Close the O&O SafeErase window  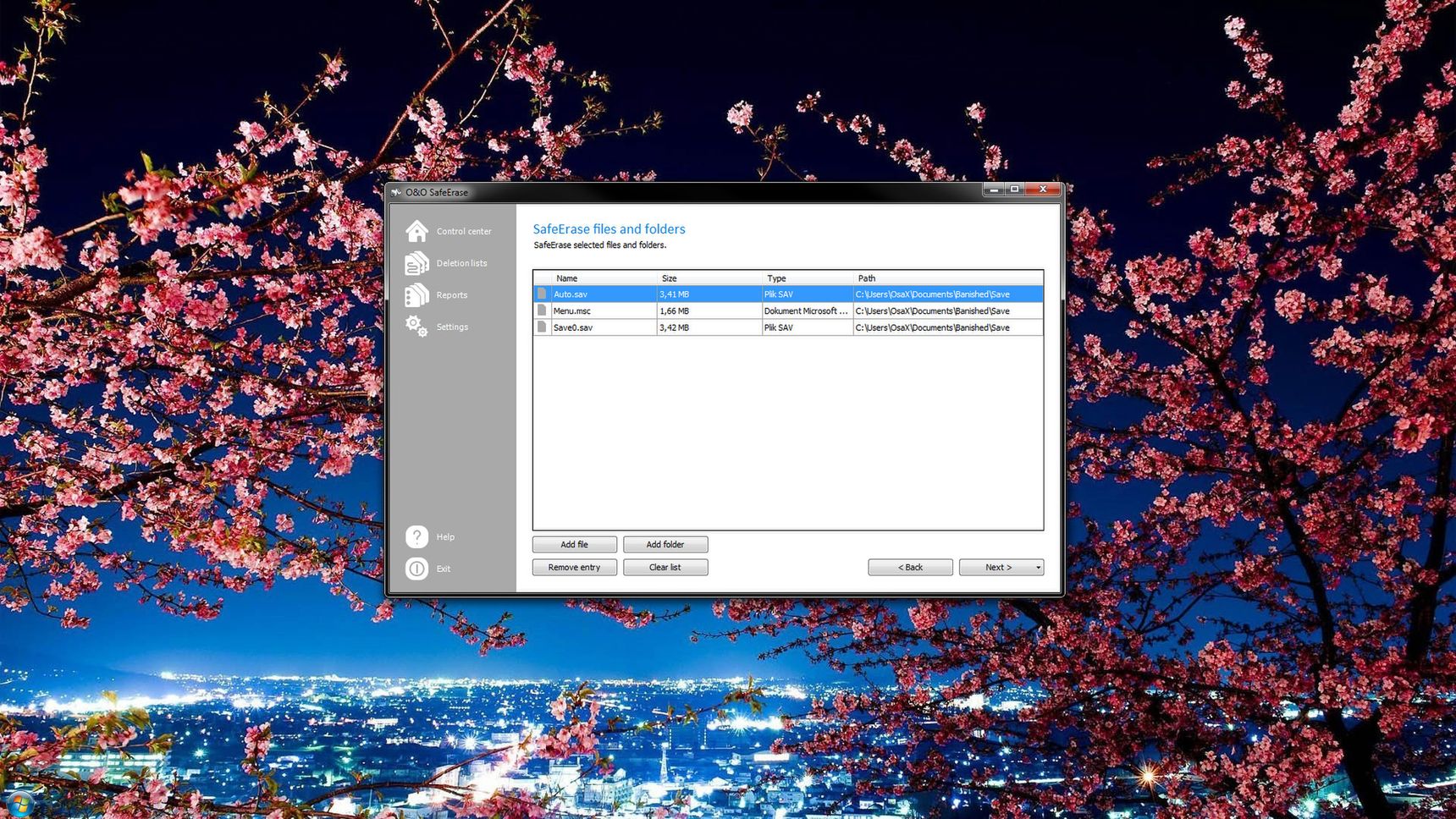pyautogui.click(x=1043, y=190)
